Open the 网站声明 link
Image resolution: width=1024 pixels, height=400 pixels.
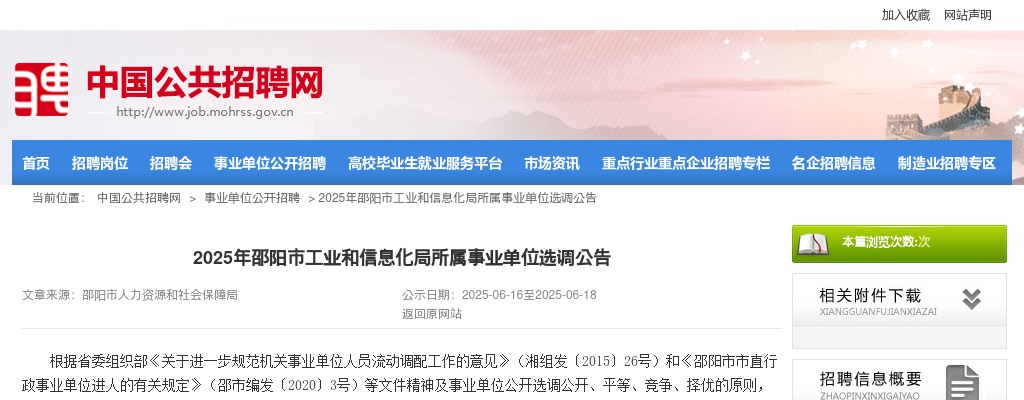[x=967, y=15]
